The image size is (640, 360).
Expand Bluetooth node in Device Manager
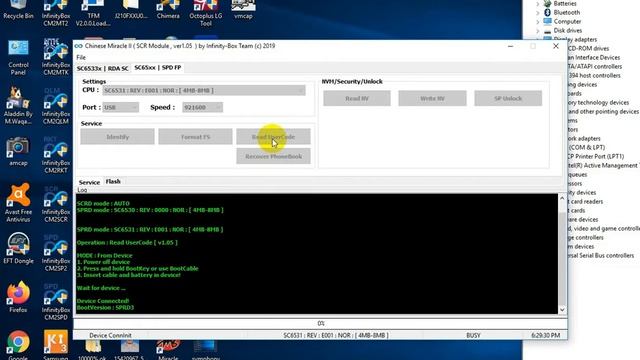click(538, 13)
